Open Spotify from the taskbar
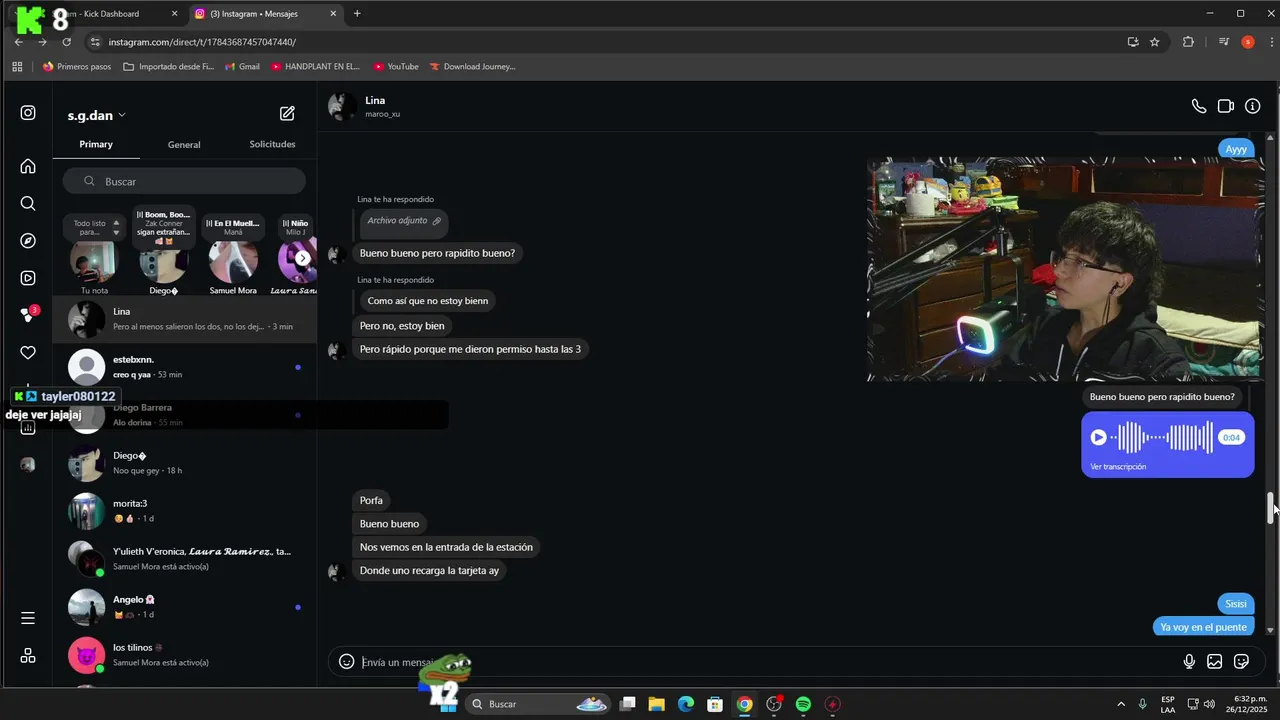1280x720 pixels. (803, 704)
